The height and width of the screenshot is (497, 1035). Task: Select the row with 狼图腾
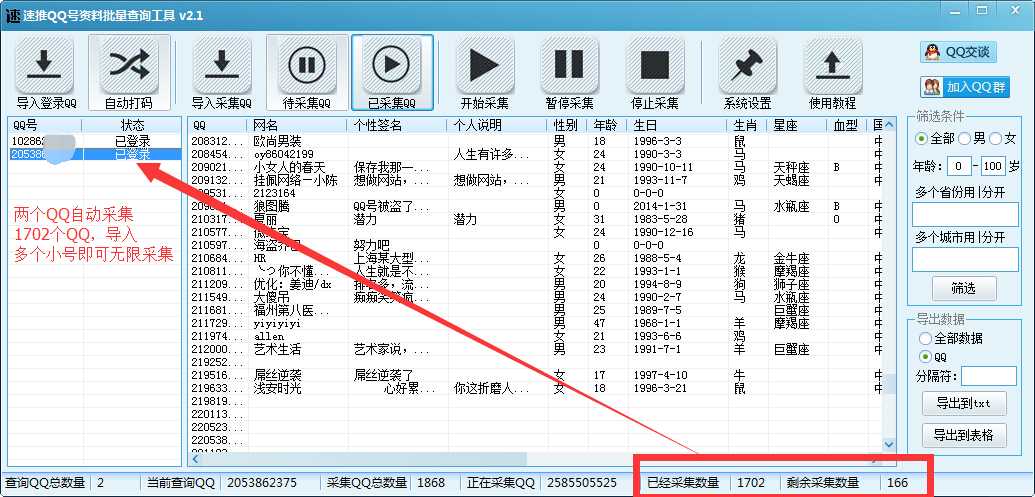[x=535, y=206]
